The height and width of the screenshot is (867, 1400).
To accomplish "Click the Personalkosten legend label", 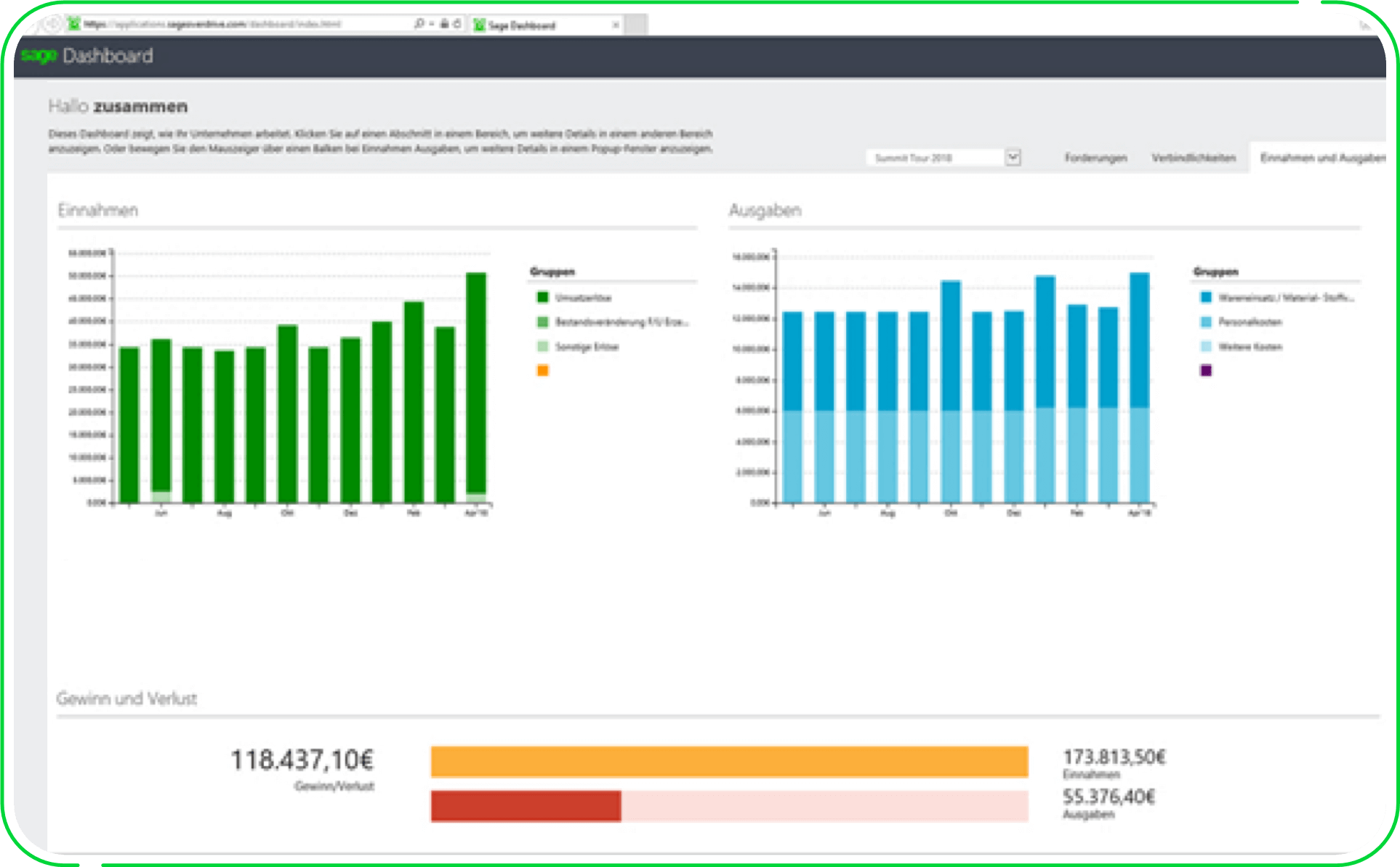I will click(1250, 322).
